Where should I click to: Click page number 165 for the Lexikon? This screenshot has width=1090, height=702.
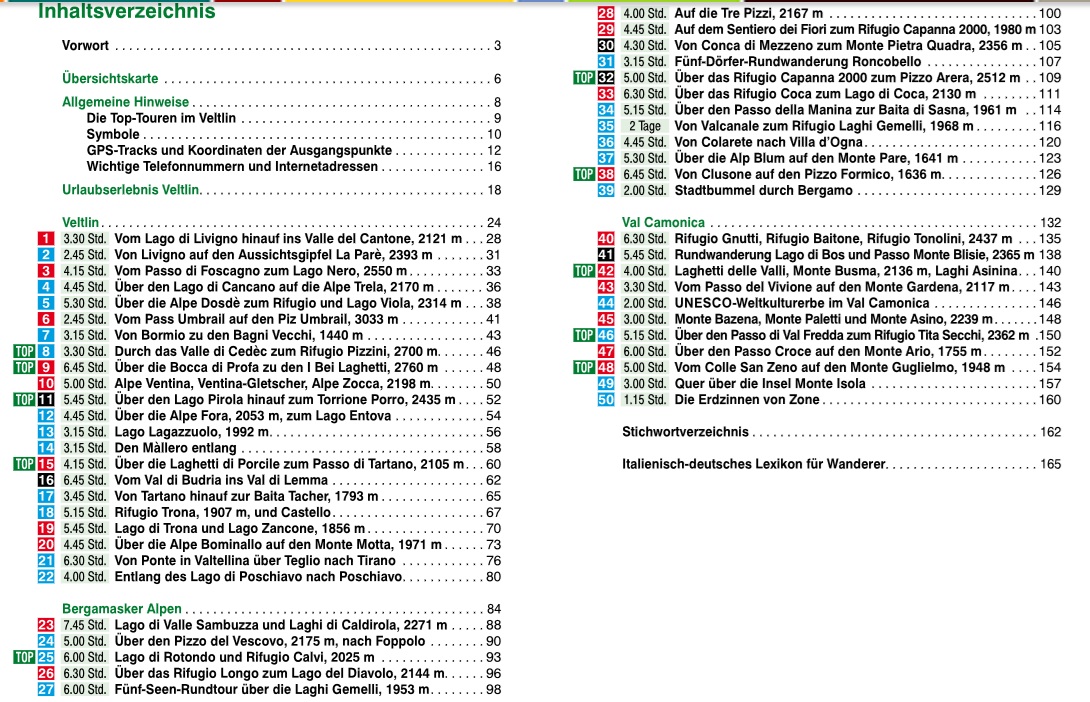point(1050,464)
